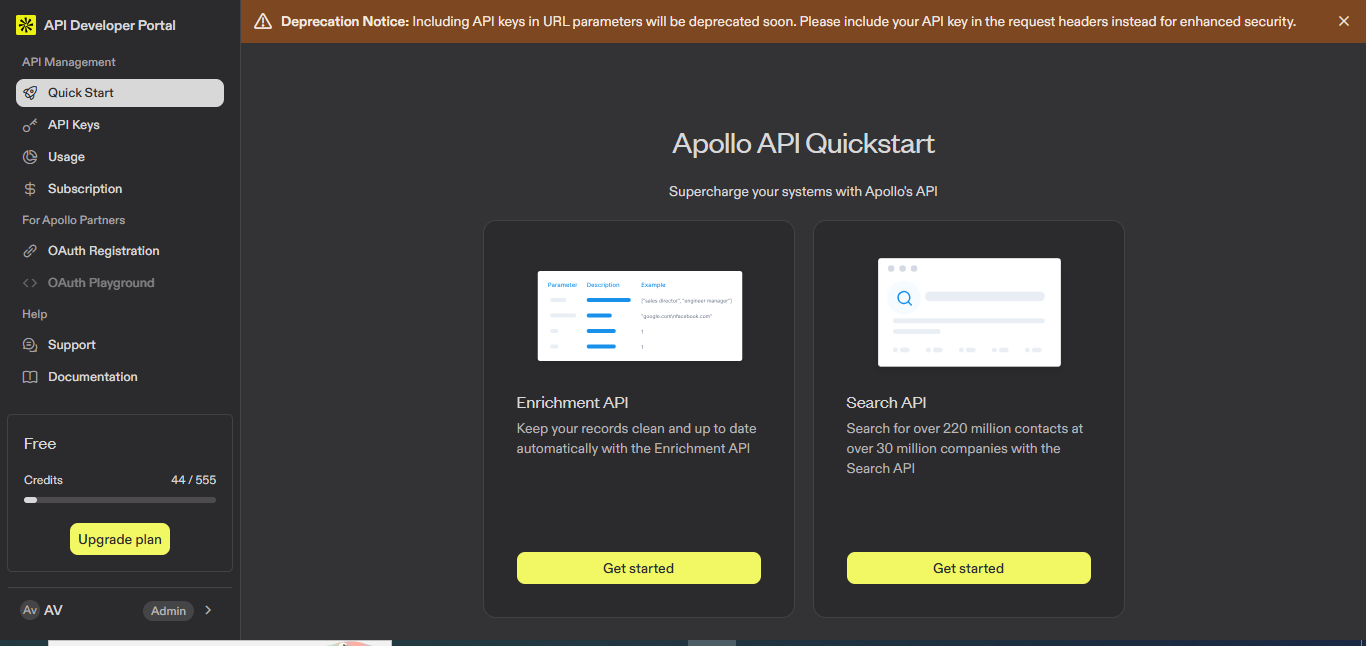
Task: Click the API Management section label
Action: pyautogui.click(x=69, y=62)
